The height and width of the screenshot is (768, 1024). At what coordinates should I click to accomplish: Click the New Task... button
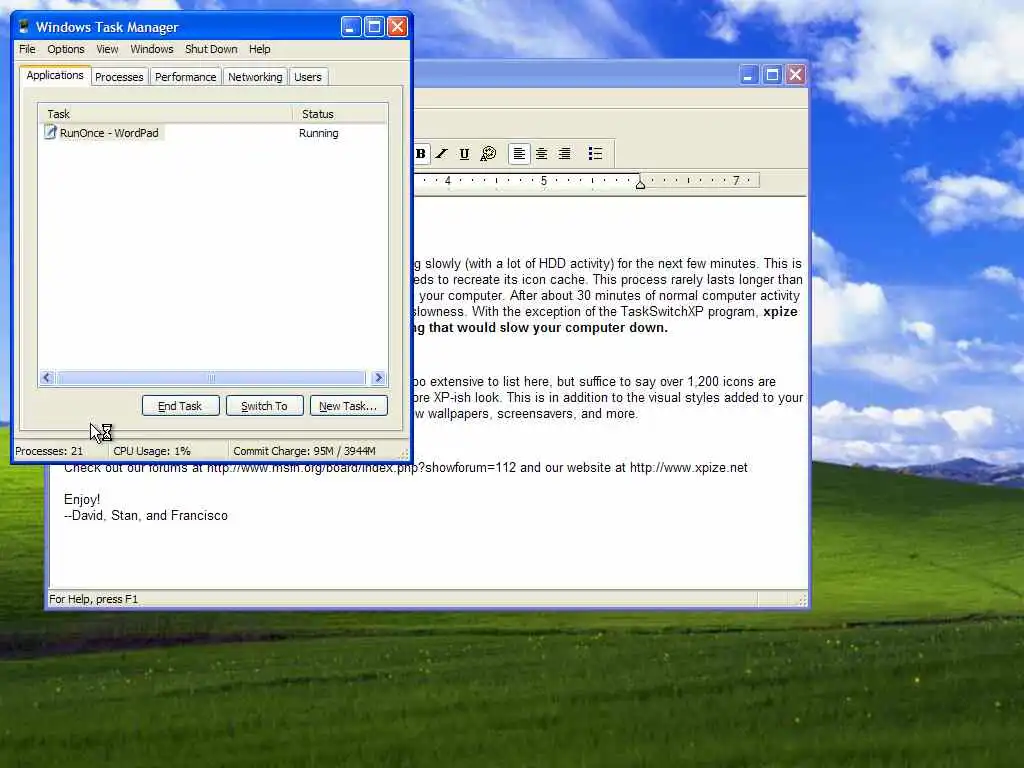pyautogui.click(x=348, y=406)
